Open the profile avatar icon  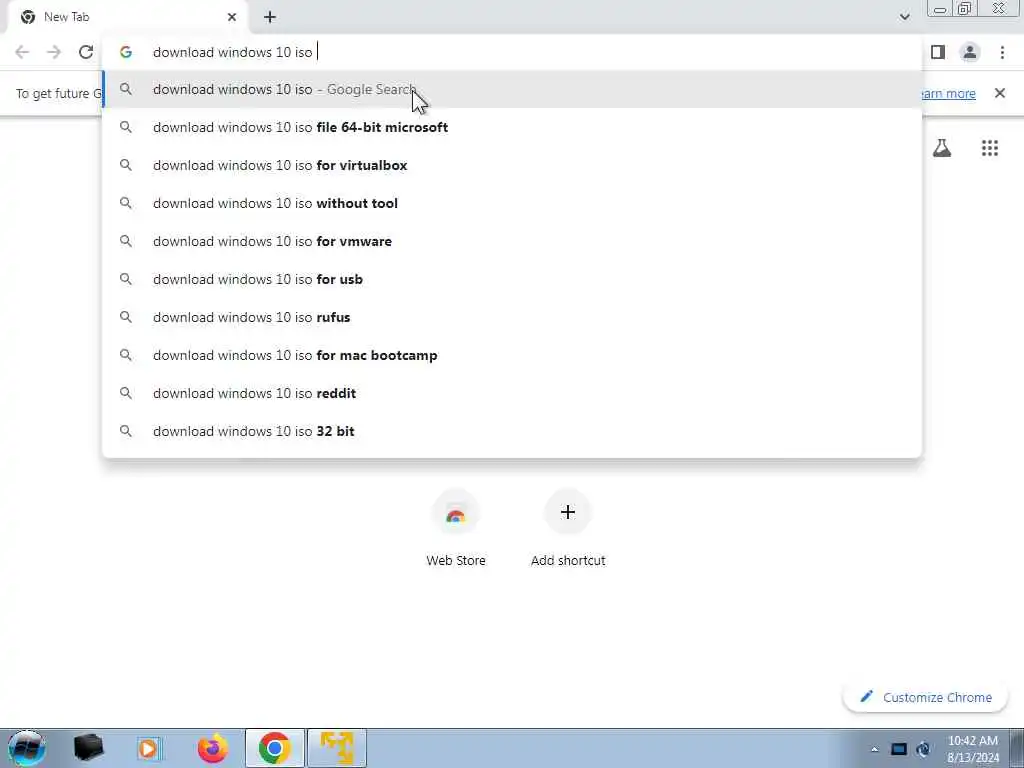point(970,52)
